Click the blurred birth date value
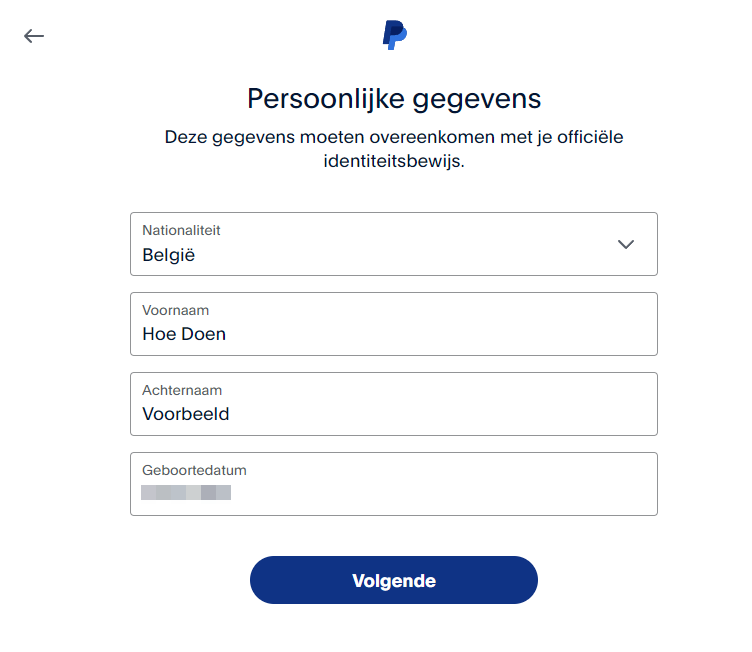The width and height of the screenshot is (752, 652). (x=186, y=492)
